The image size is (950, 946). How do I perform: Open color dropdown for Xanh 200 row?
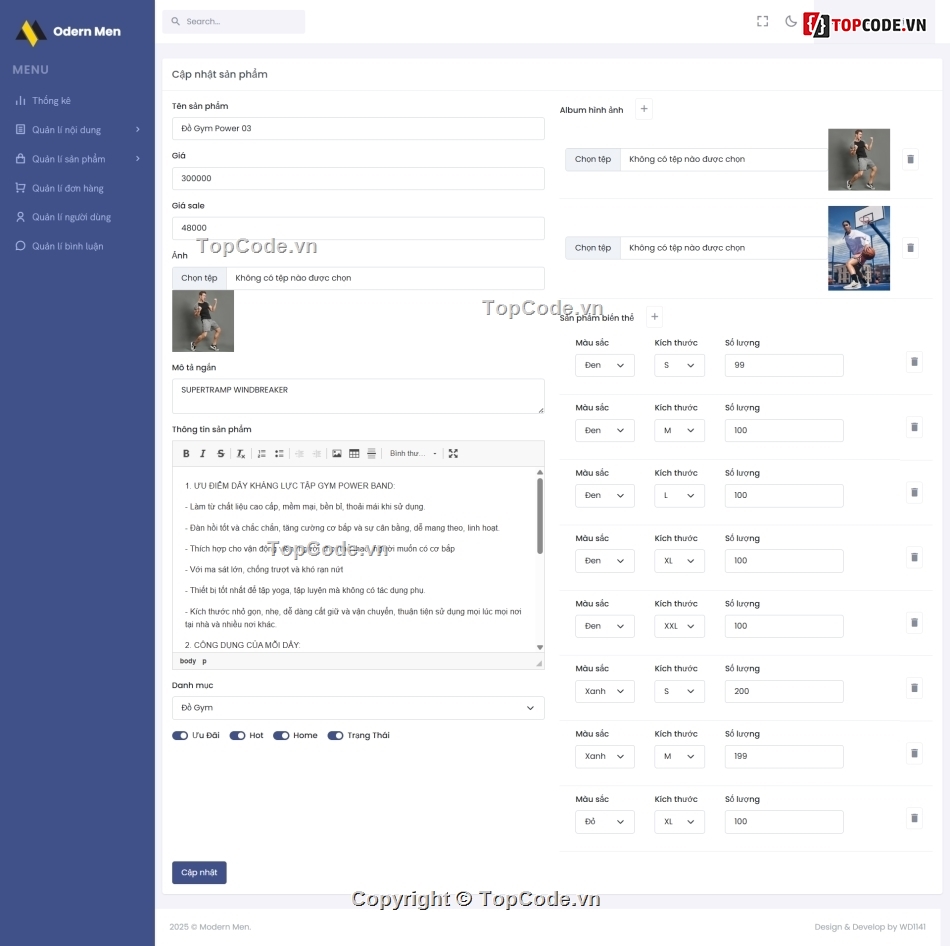click(x=605, y=691)
